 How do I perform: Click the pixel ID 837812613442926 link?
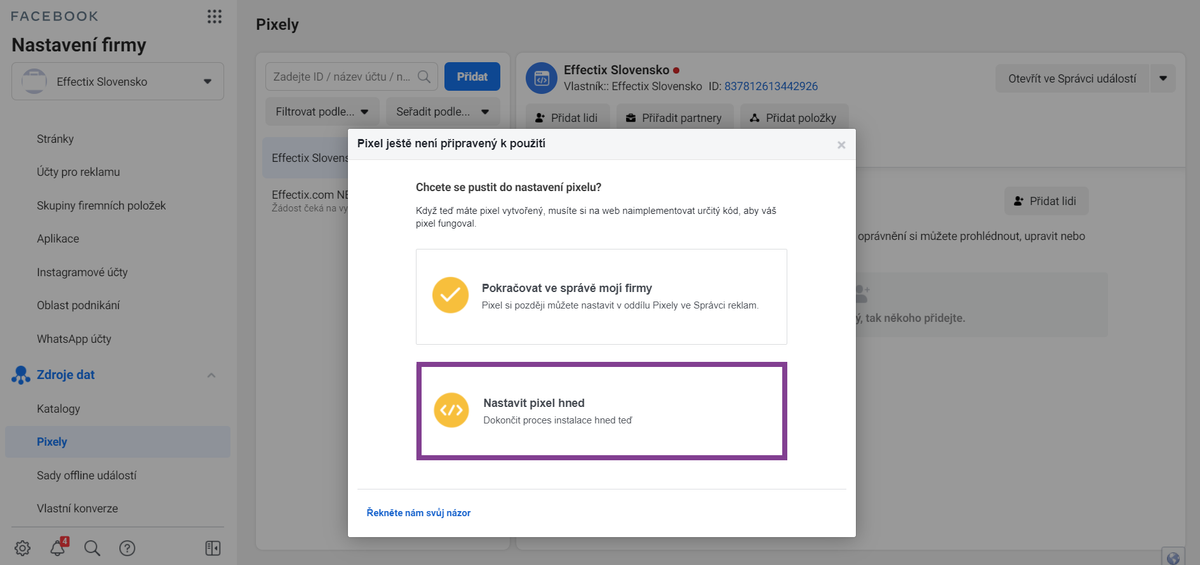pos(771,86)
